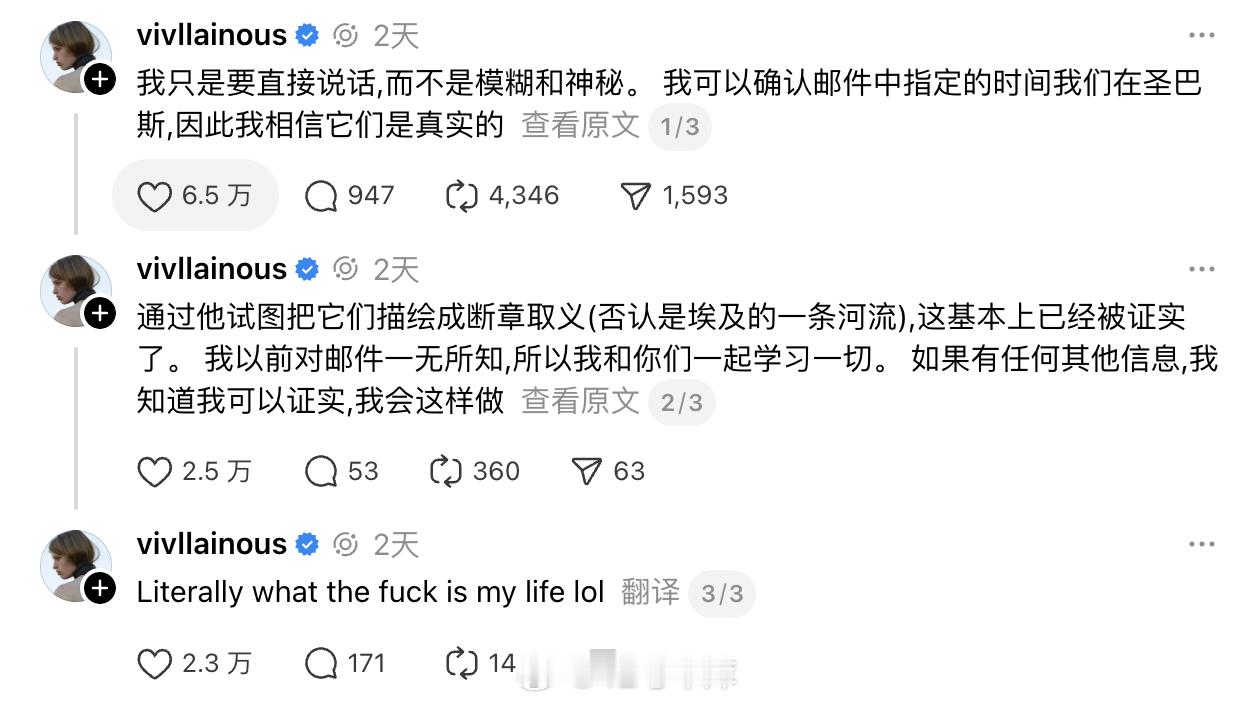Expand the "..." menu on the second post
The height and width of the screenshot is (704, 1256).
[1201, 267]
